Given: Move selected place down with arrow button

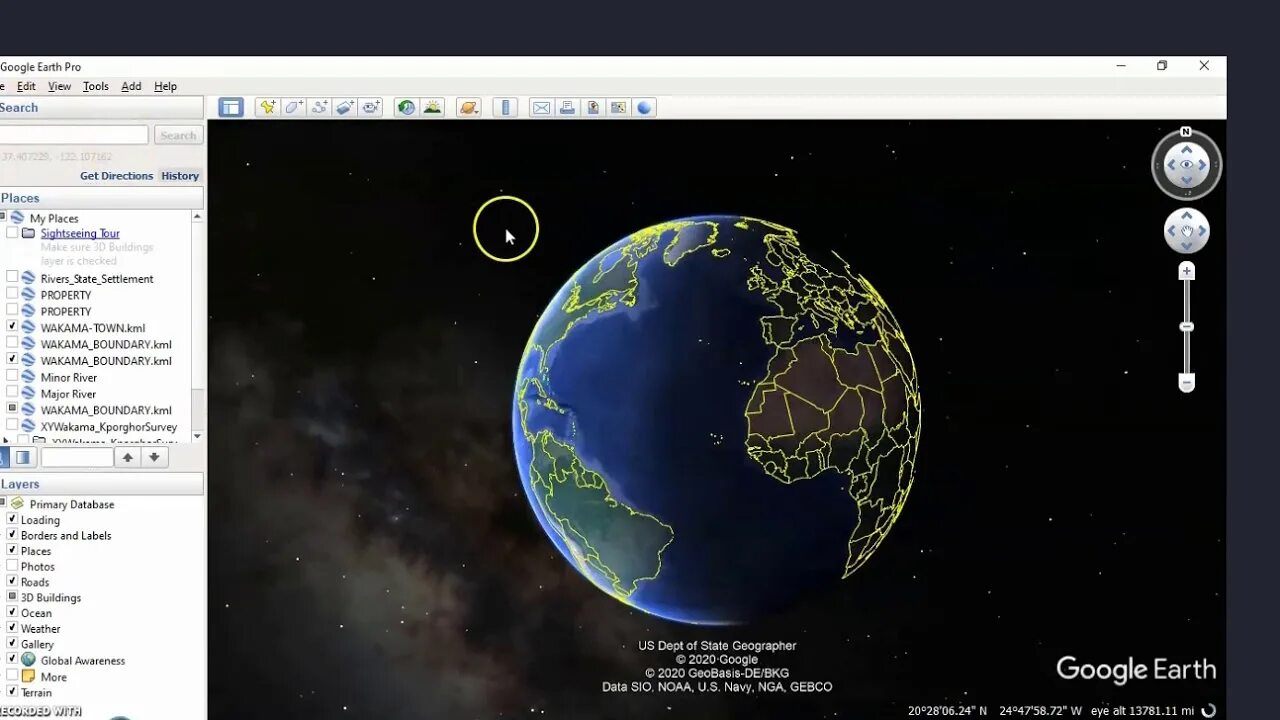Looking at the screenshot, I should point(154,457).
